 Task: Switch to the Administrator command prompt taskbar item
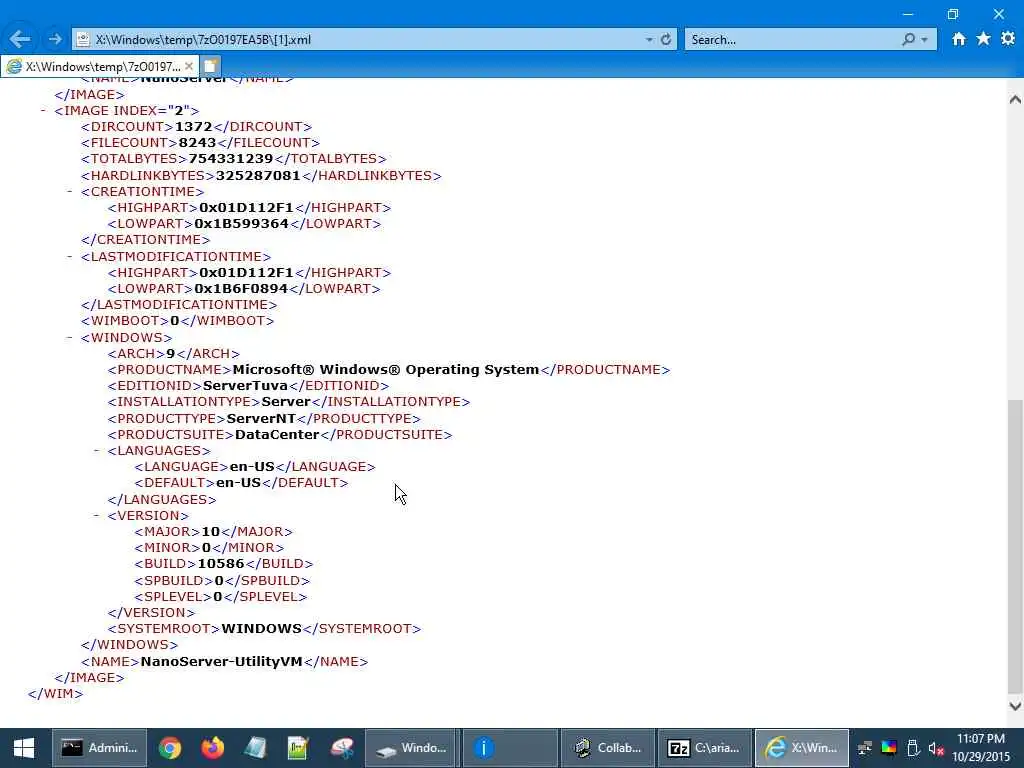tap(99, 748)
